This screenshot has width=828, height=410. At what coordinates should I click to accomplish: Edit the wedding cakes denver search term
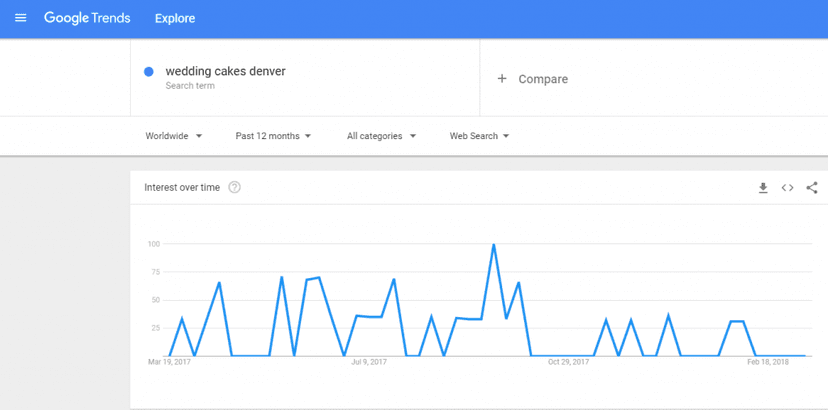coord(225,71)
